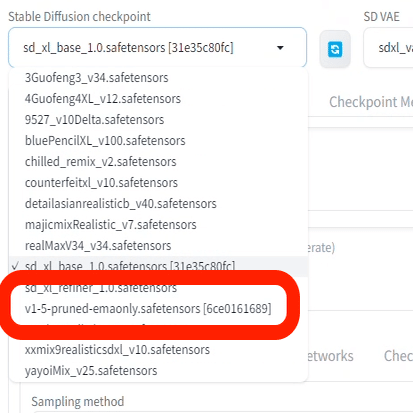Expand the Stable Diffusion checkpoint dropdown arrow

pos(280,48)
